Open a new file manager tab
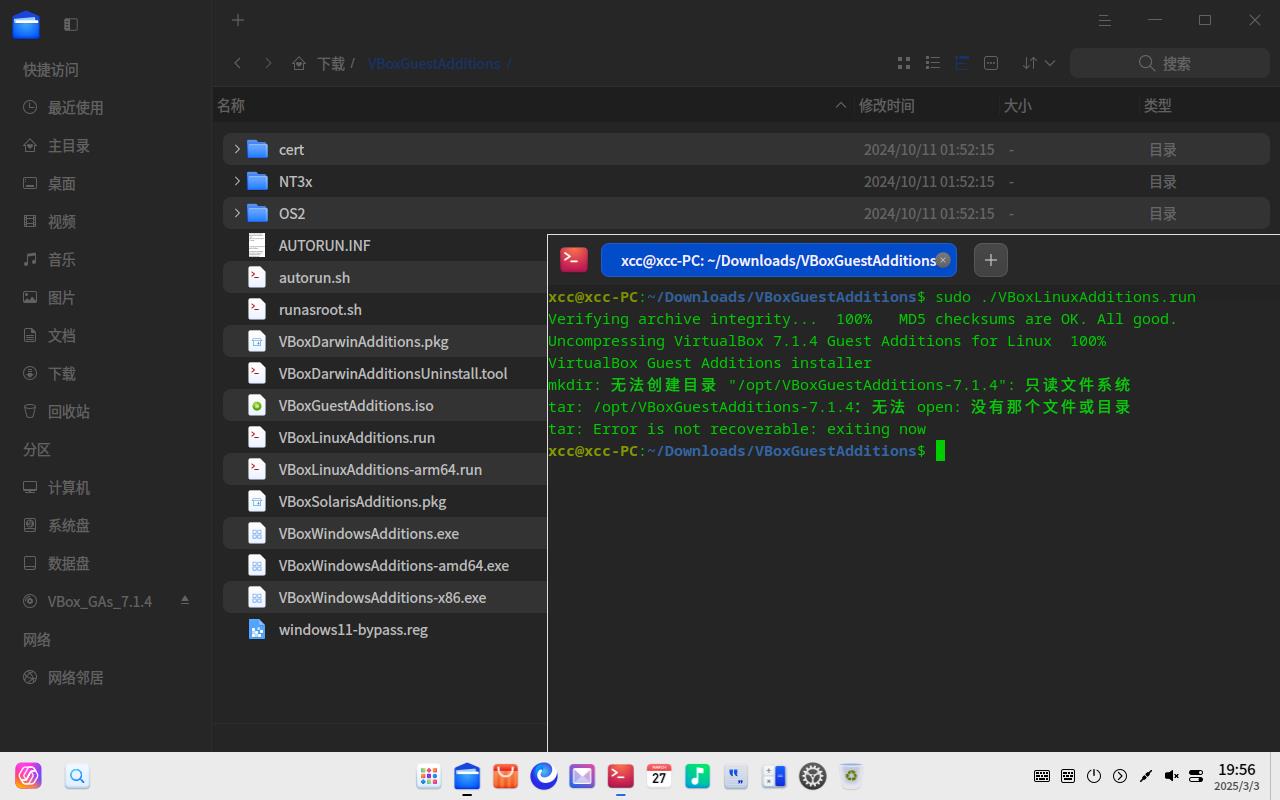This screenshot has width=1280, height=800. tap(237, 20)
